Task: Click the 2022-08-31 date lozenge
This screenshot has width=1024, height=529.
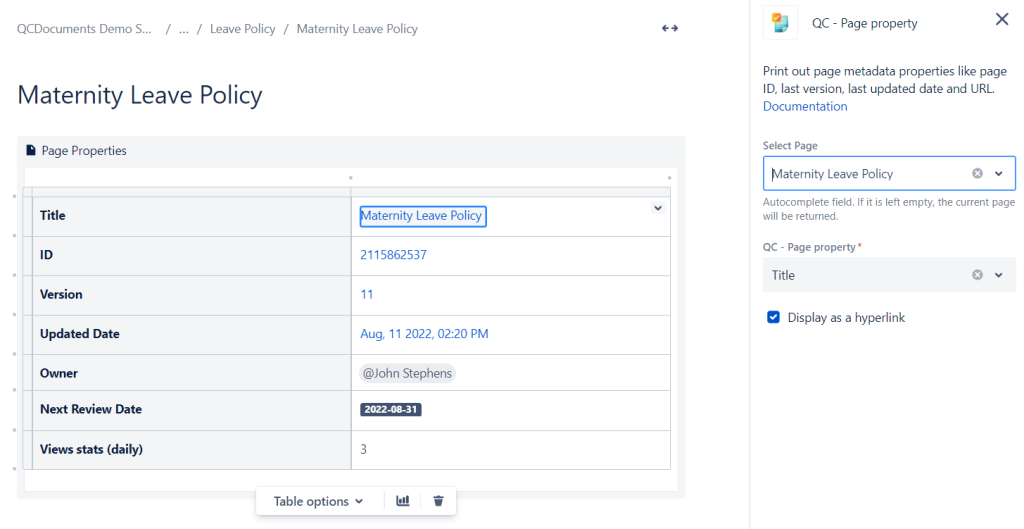Action: click(x=391, y=409)
